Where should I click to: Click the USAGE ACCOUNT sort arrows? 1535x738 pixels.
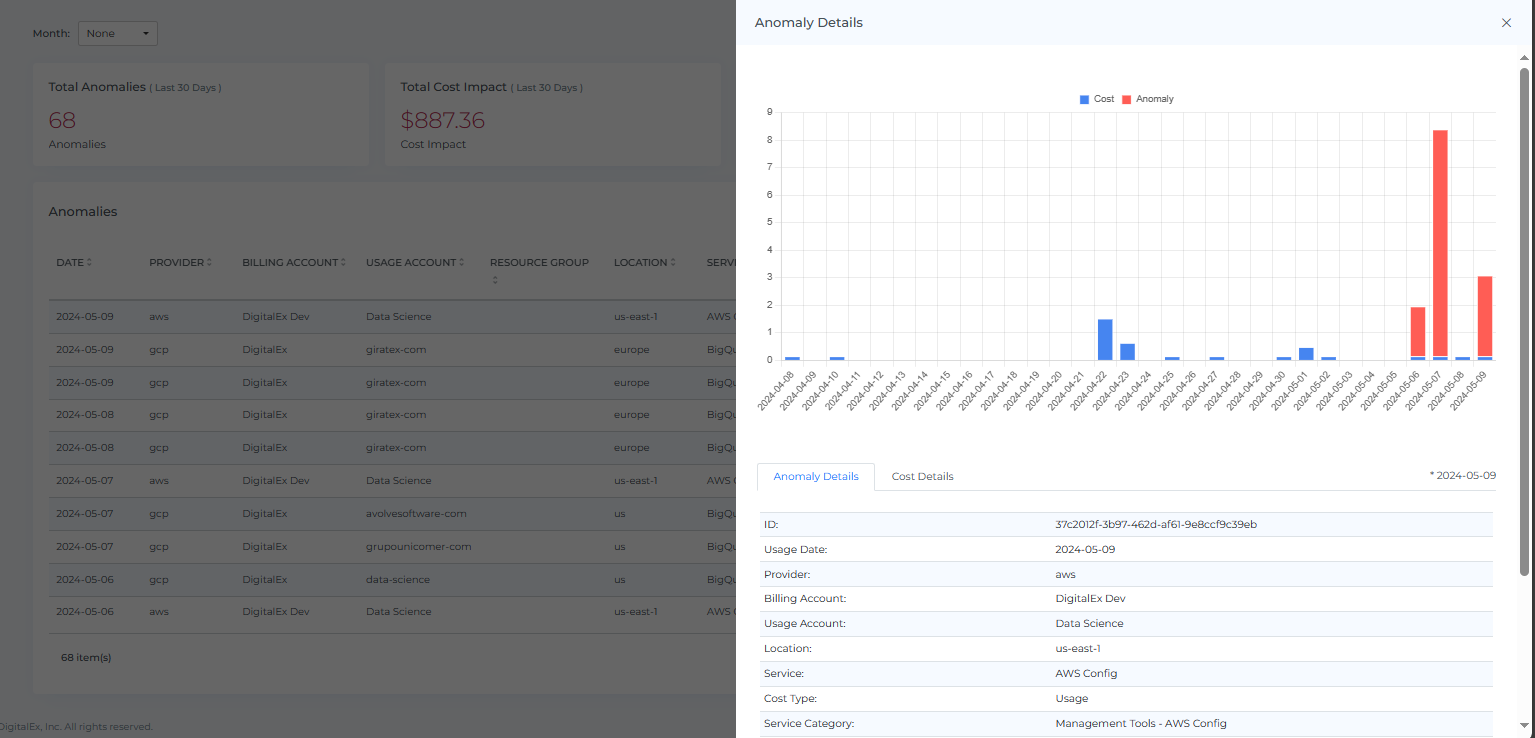tap(461, 263)
